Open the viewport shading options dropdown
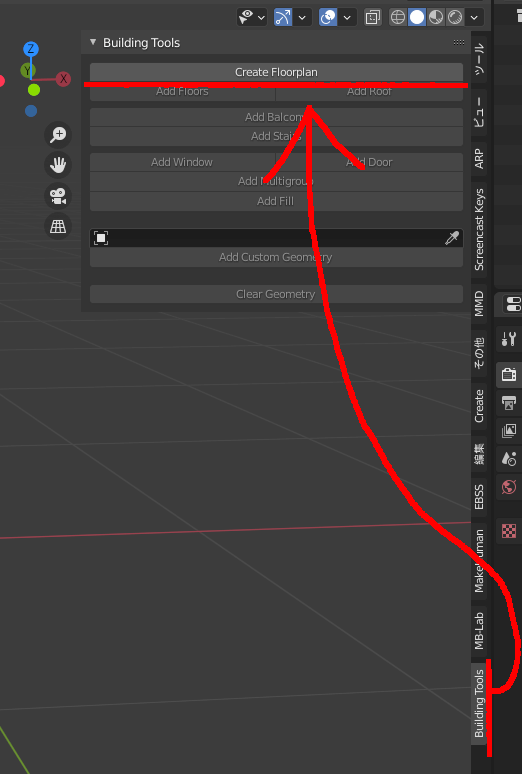Viewport: 522px width, 774px height. [474, 18]
